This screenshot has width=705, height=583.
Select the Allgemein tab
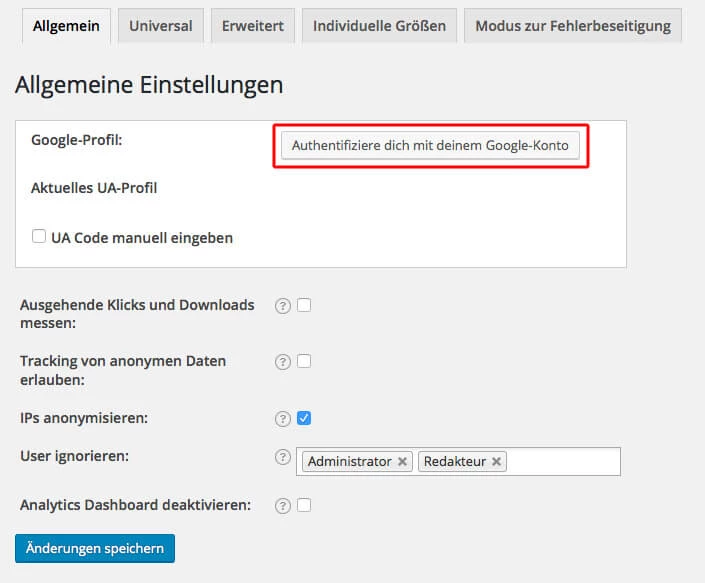tap(66, 26)
